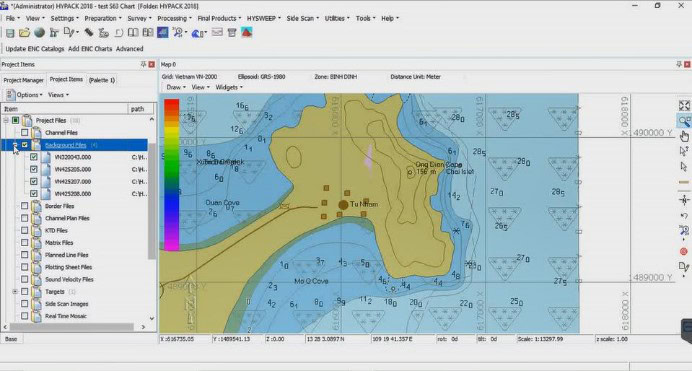Expand the Targets tree node
692x371 pixels.
coord(15,292)
